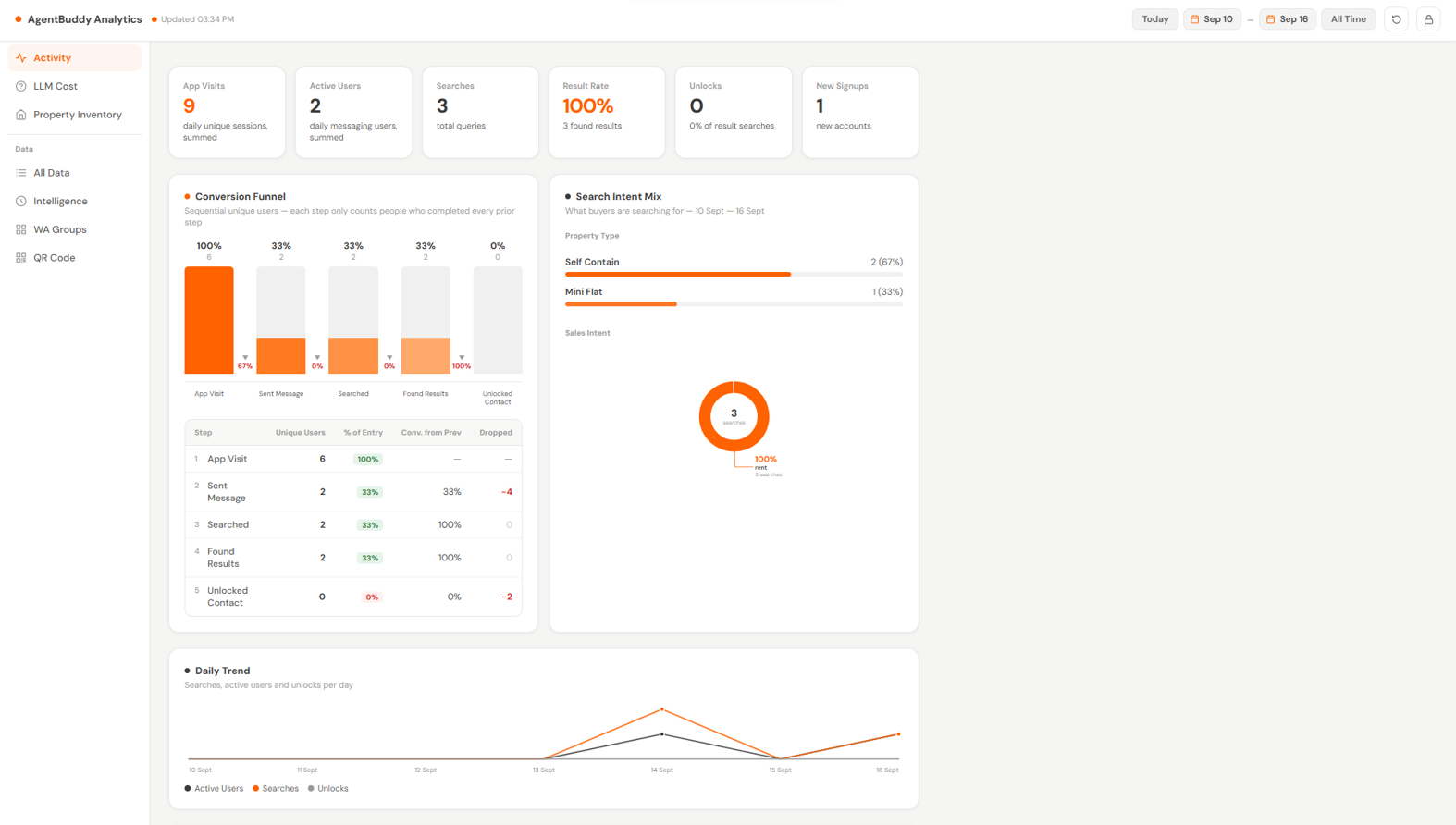Click the App Visit funnel bar
This screenshot has width=1456, height=825.
pyautogui.click(x=209, y=320)
